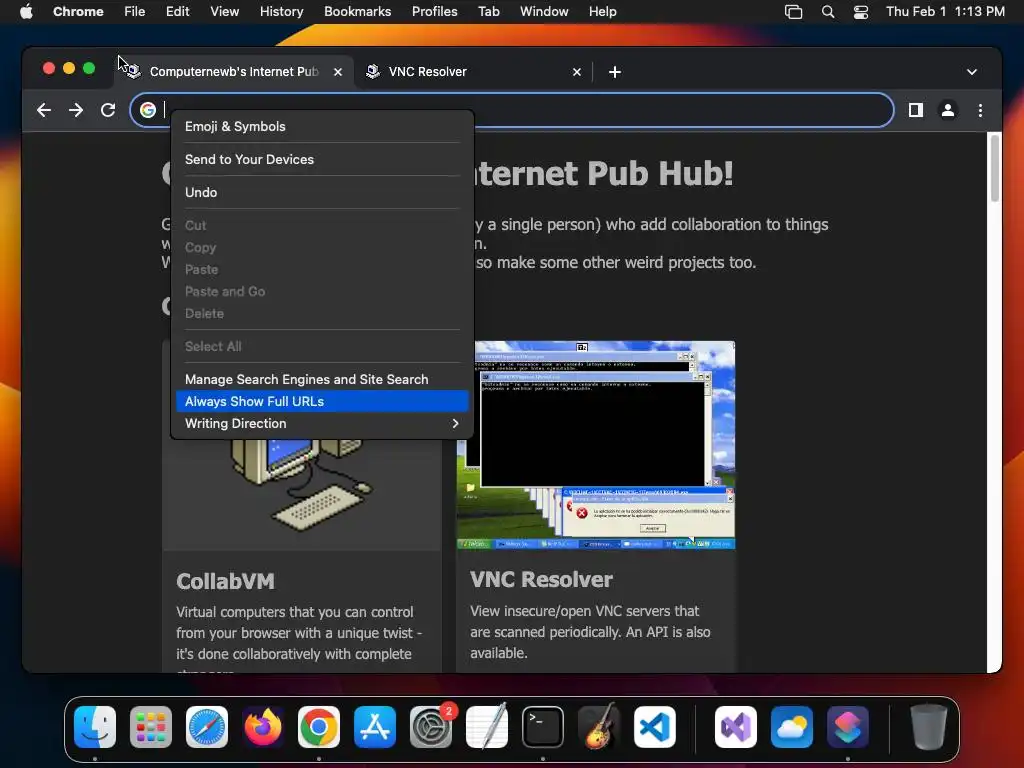This screenshot has width=1024, height=768.
Task: Open the VNC Resolver heading link
Action: (x=541, y=579)
